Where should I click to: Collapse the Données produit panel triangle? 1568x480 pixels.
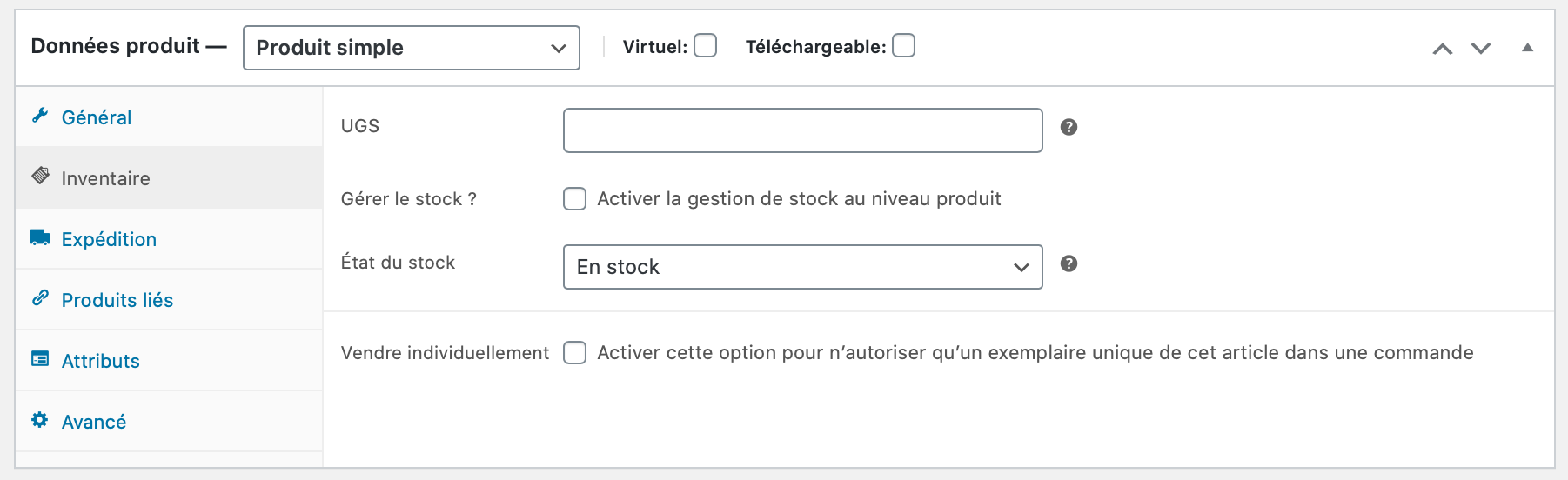coord(1527,48)
